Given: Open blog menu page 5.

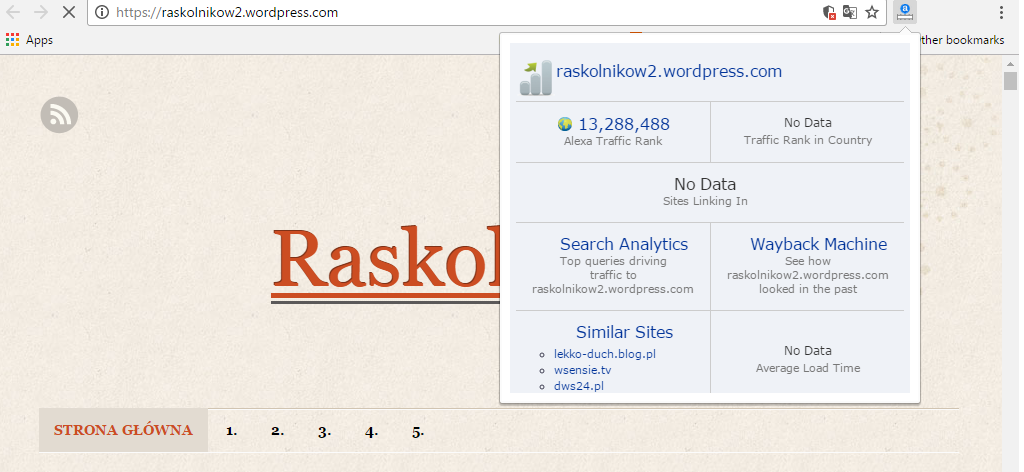Looking at the screenshot, I should click(x=418, y=432).
